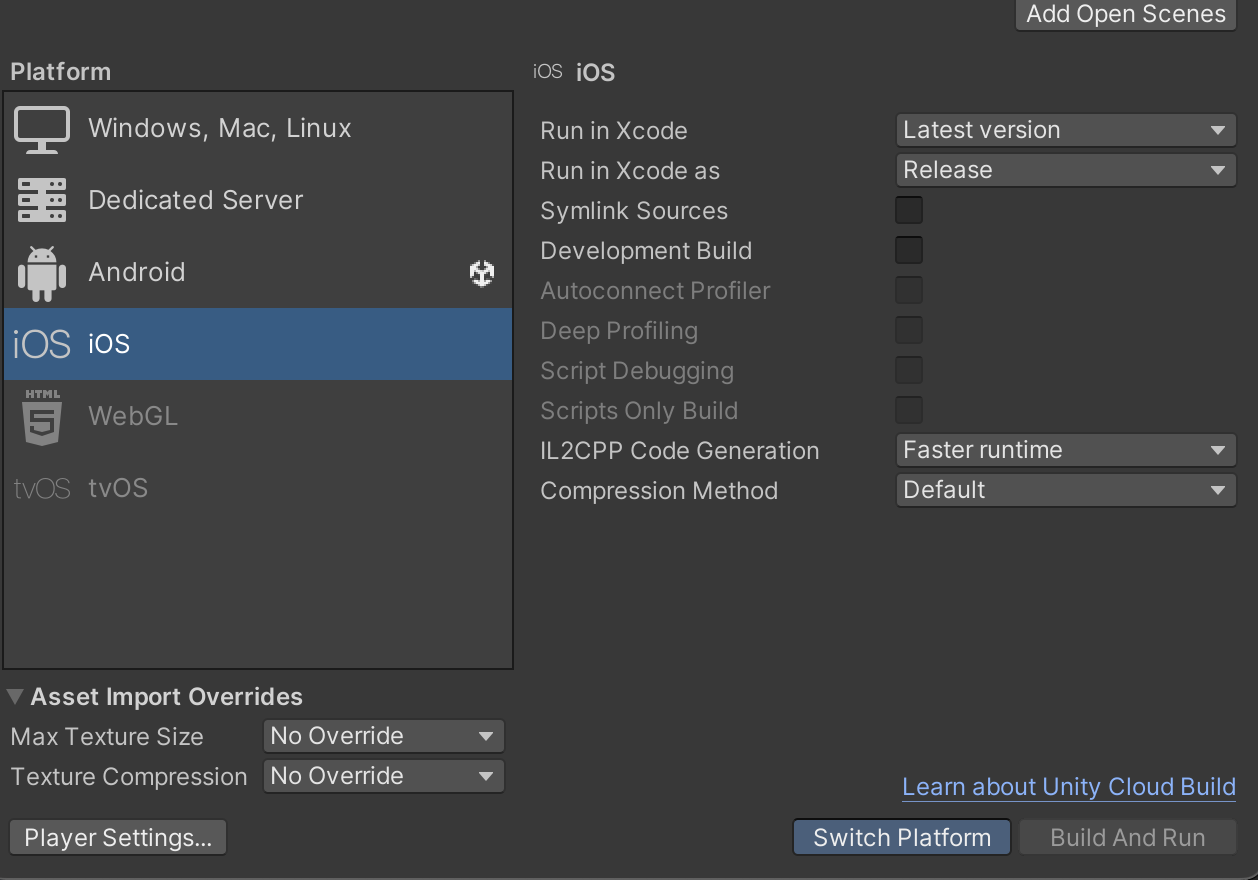Click the iOS icon in the settings header

[546, 71]
